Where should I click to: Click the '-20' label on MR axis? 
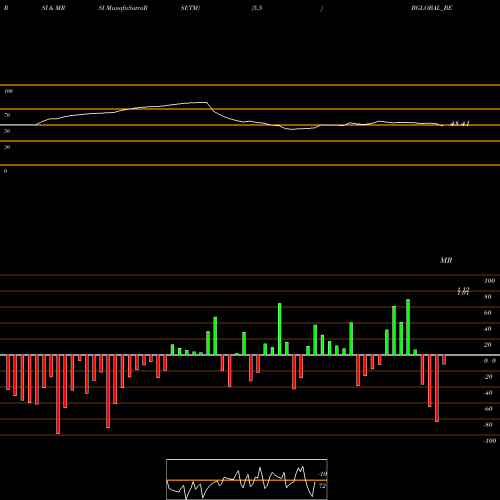pos(488,377)
